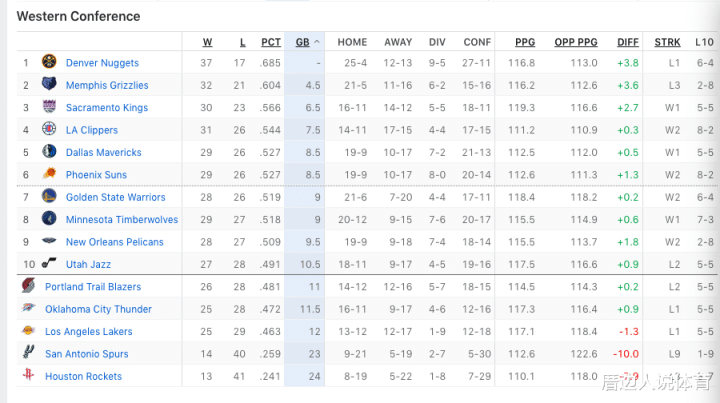Image resolution: width=720 pixels, height=403 pixels.
Task: Open the Los Angeles Lakers link
Action: tap(89, 331)
